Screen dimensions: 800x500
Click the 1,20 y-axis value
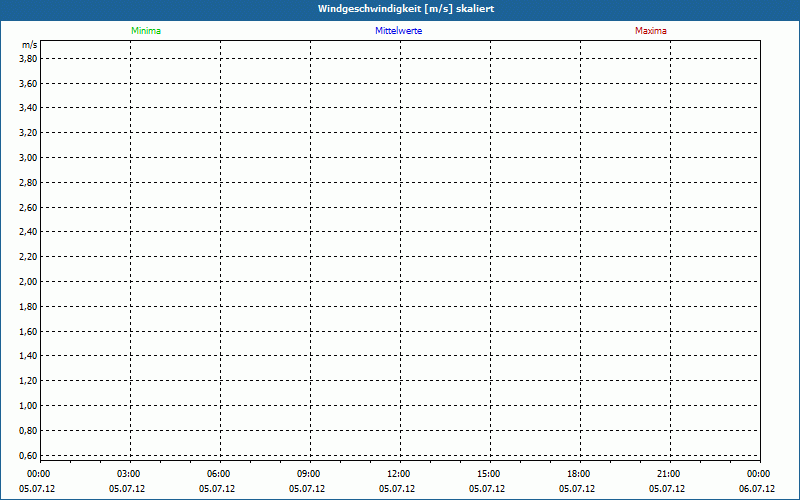click(x=28, y=381)
